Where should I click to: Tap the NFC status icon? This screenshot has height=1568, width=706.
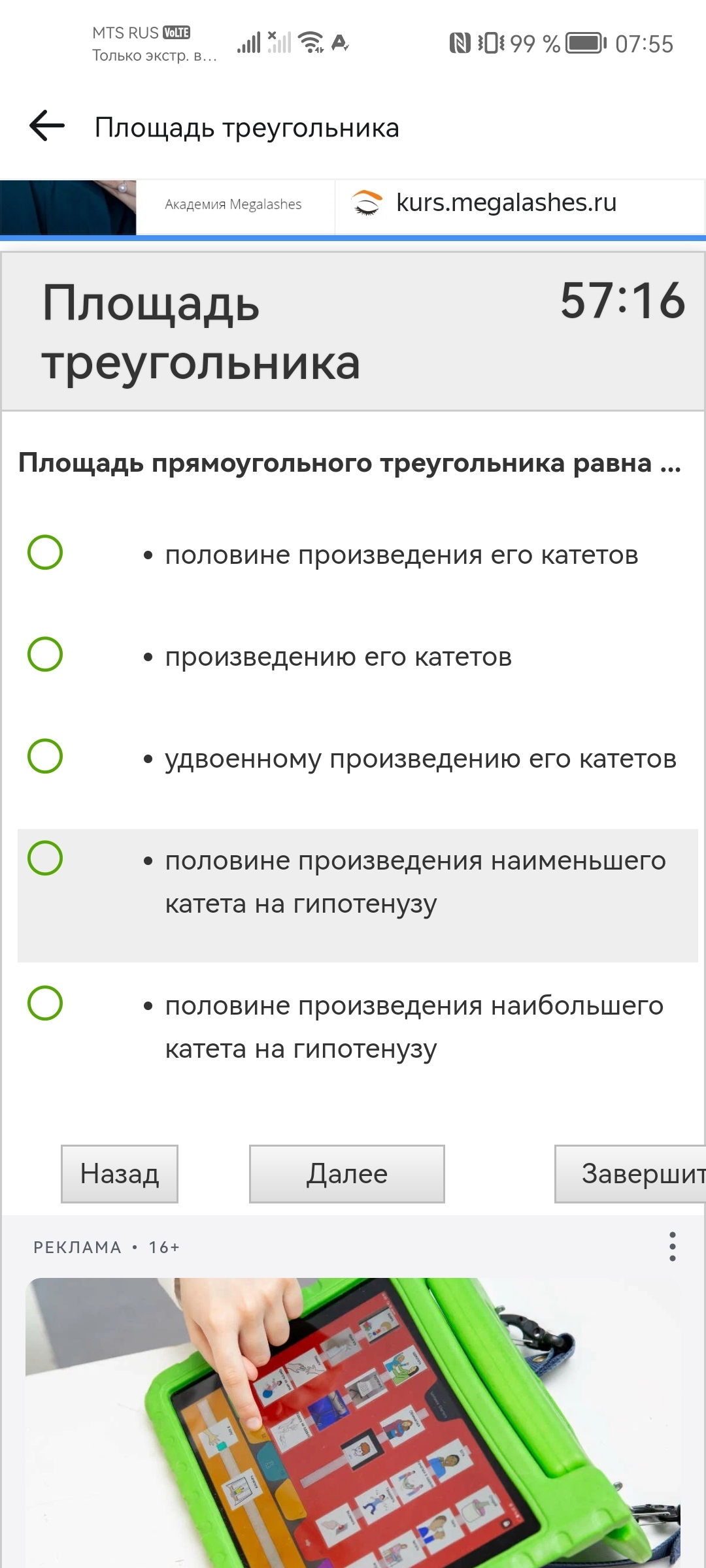(460, 43)
